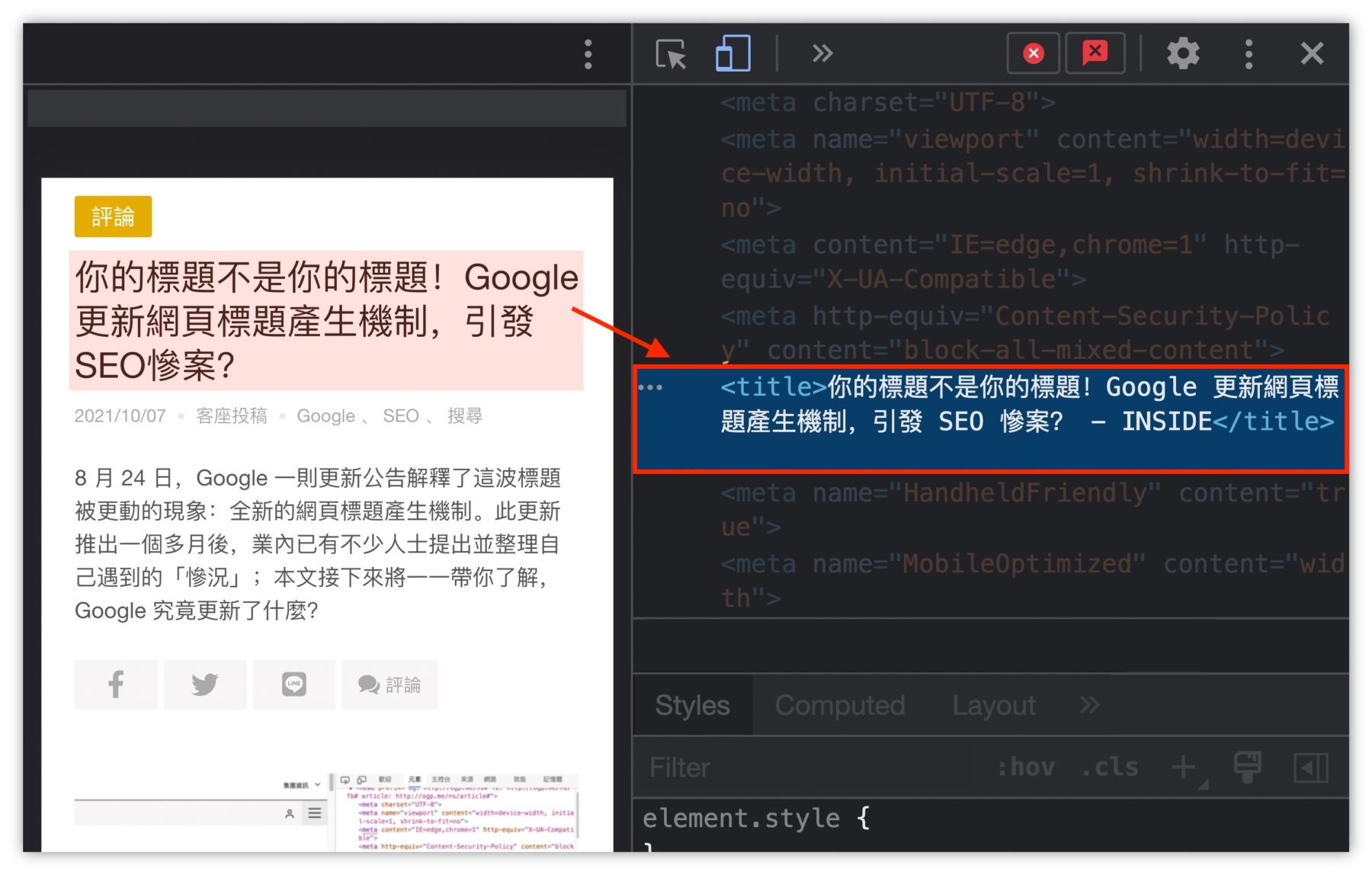Expand more sidebar tabs in Styles bar

pyautogui.click(x=1090, y=705)
